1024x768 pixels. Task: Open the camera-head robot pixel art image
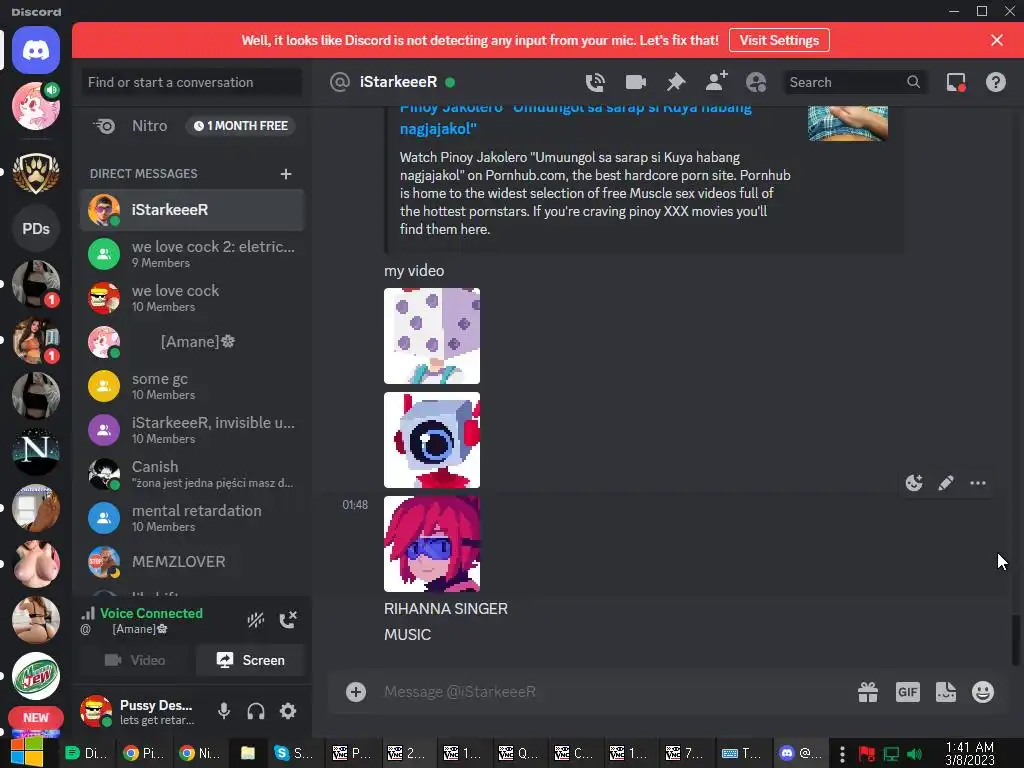point(432,440)
